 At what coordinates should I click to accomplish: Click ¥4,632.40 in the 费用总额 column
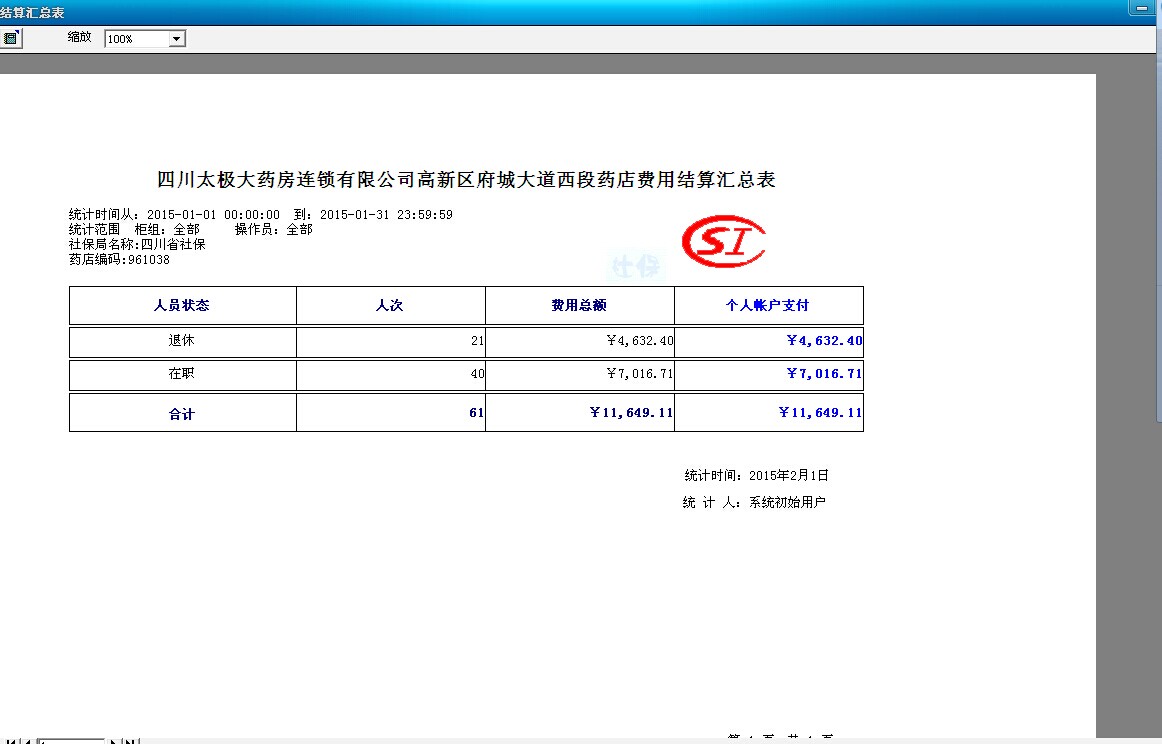coord(640,341)
